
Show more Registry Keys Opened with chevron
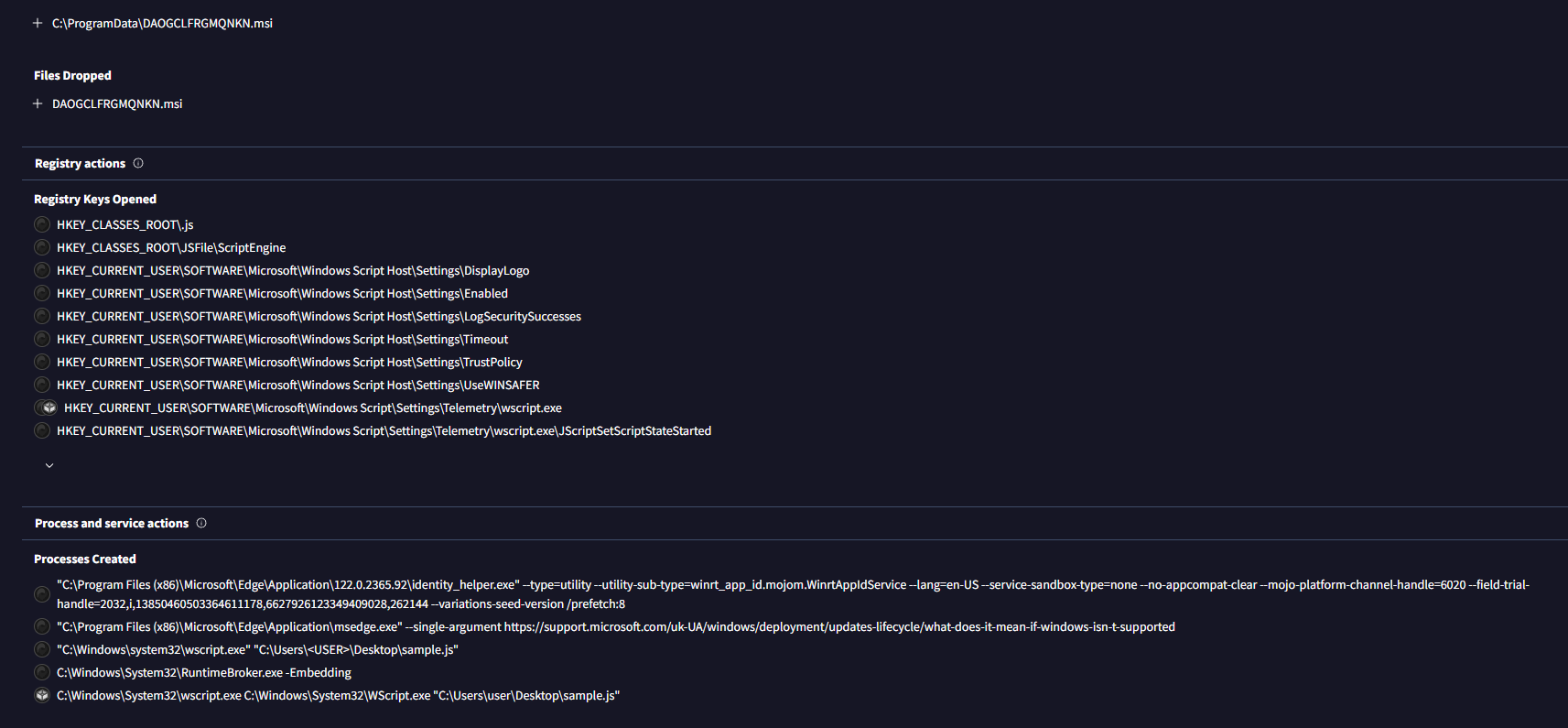tap(49, 465)
